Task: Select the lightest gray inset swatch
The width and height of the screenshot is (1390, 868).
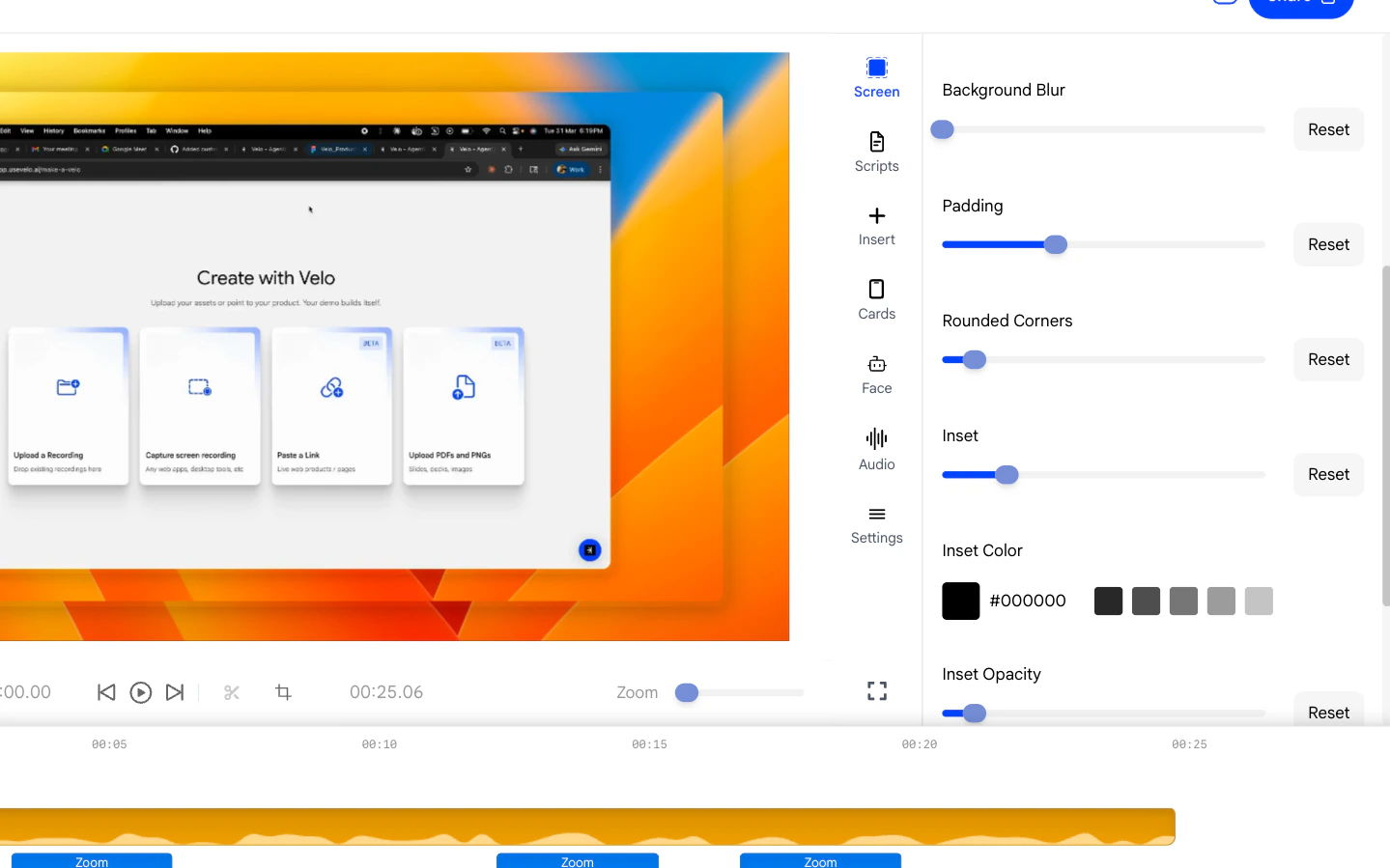Action: pos(1259,601)
